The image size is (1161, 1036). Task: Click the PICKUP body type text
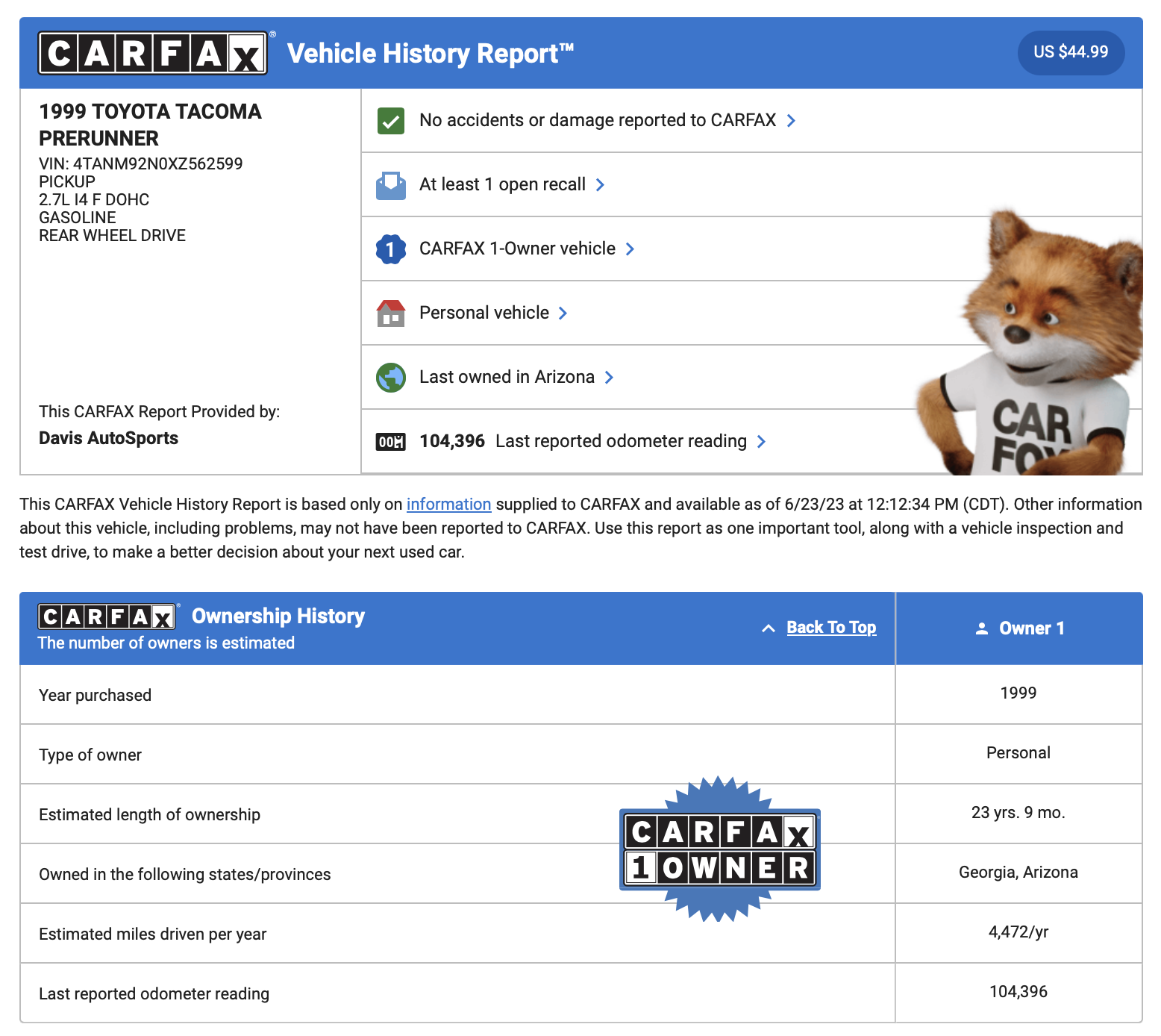67,181
